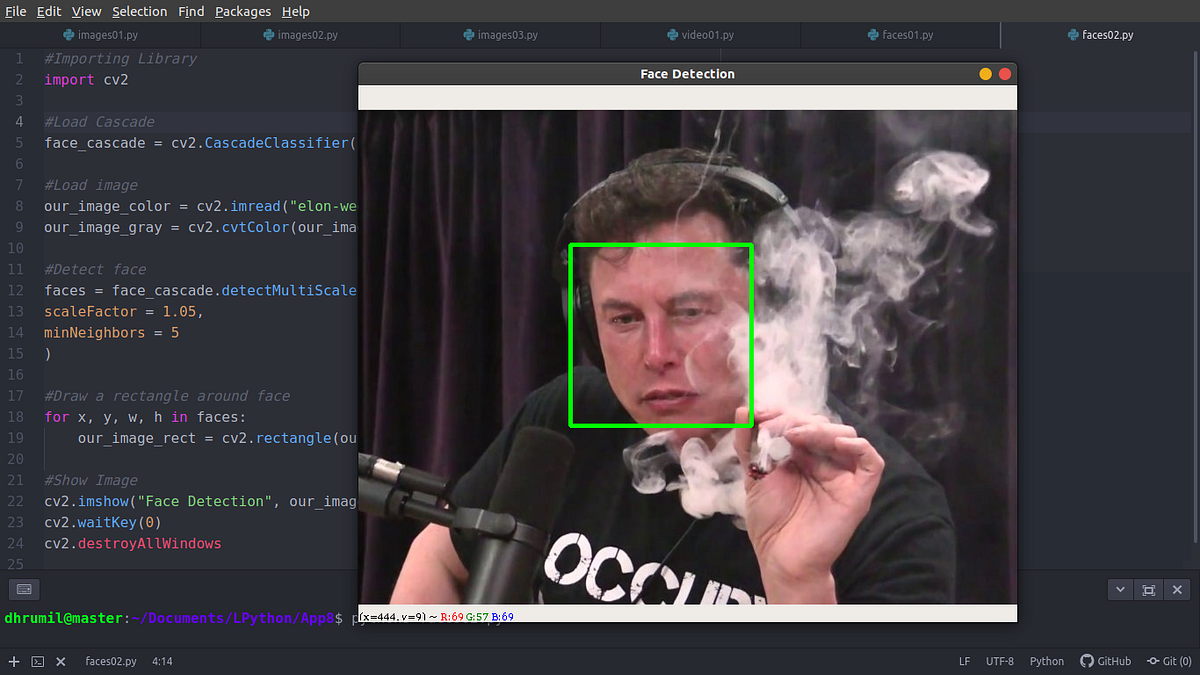
Task: Open the Edit menu
Action: (x=49, y=11)
